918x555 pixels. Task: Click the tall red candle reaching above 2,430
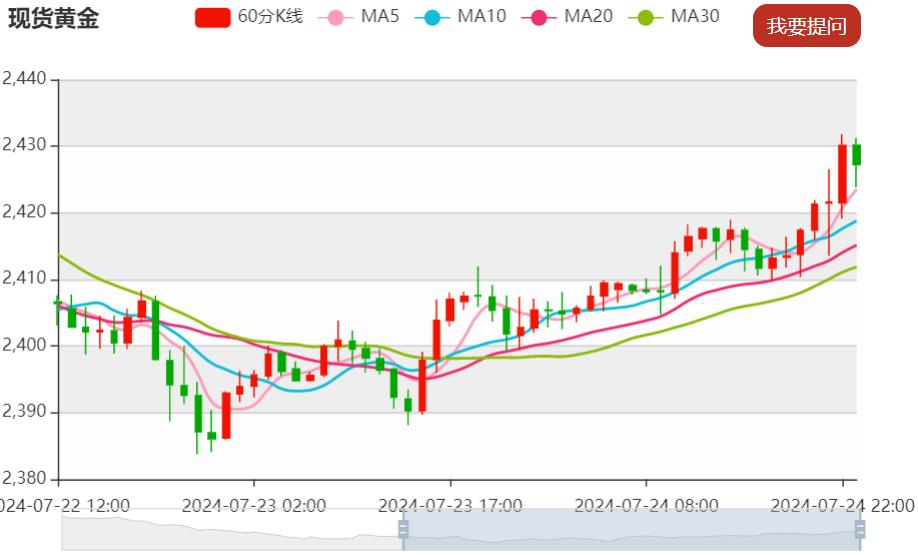[842, 174]
